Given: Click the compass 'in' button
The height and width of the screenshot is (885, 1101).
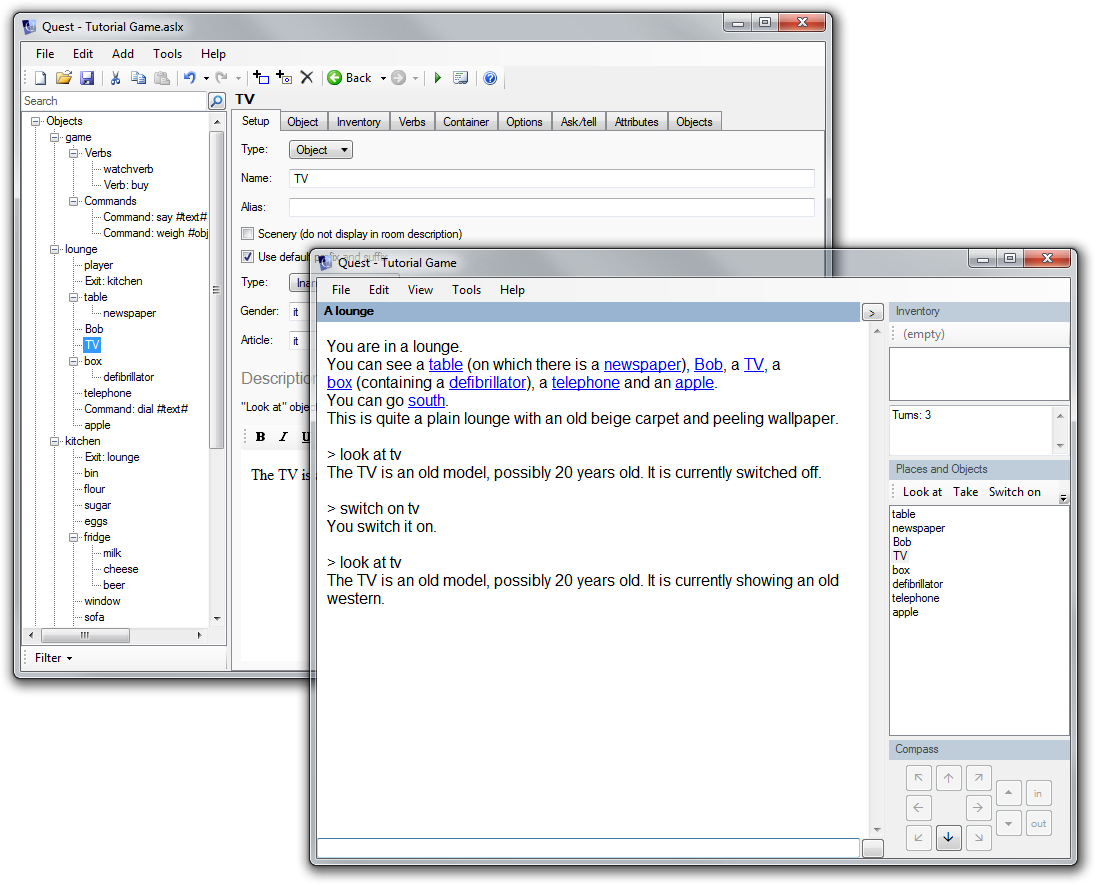Looking at the screenshot, I should (x=1038, y=793).
